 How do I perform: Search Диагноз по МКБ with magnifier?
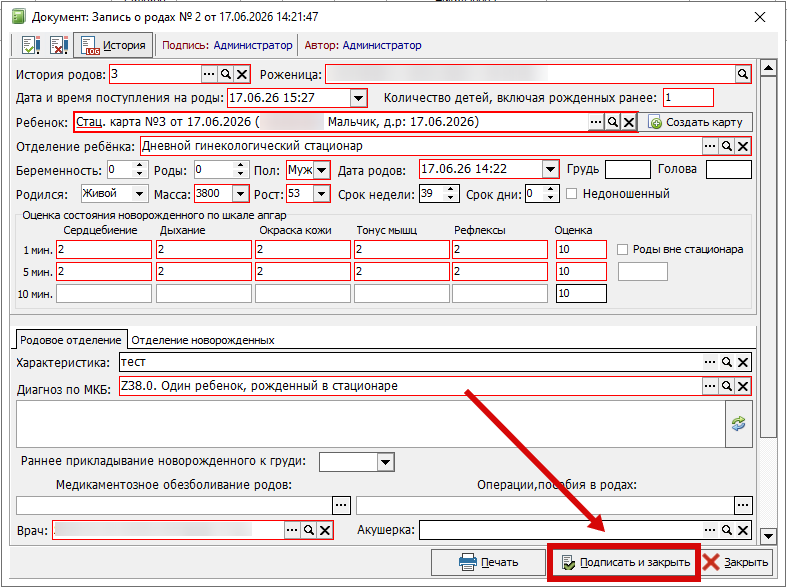point(726,386)
